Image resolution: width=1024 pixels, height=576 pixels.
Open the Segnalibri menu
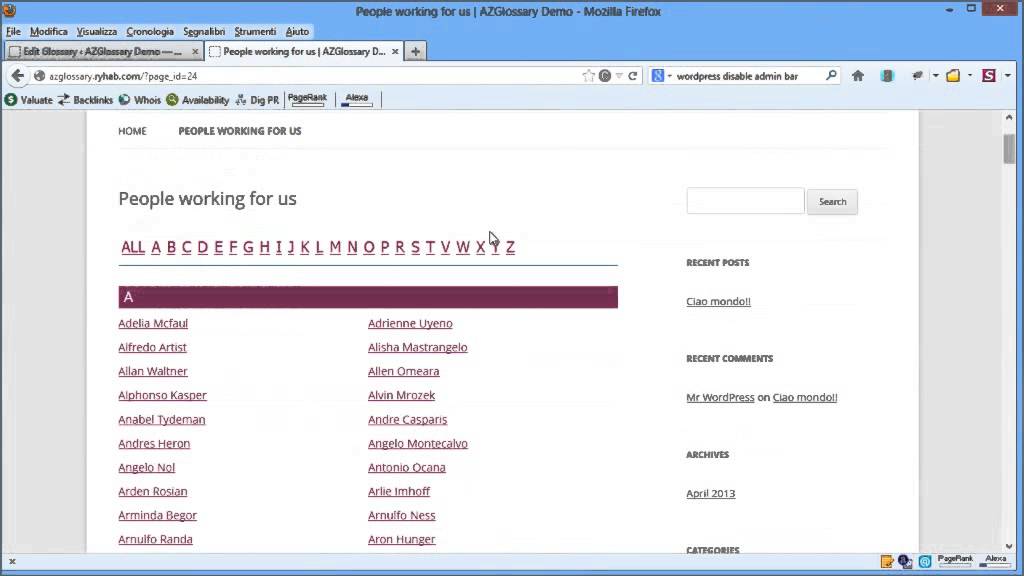click(204, 31)
